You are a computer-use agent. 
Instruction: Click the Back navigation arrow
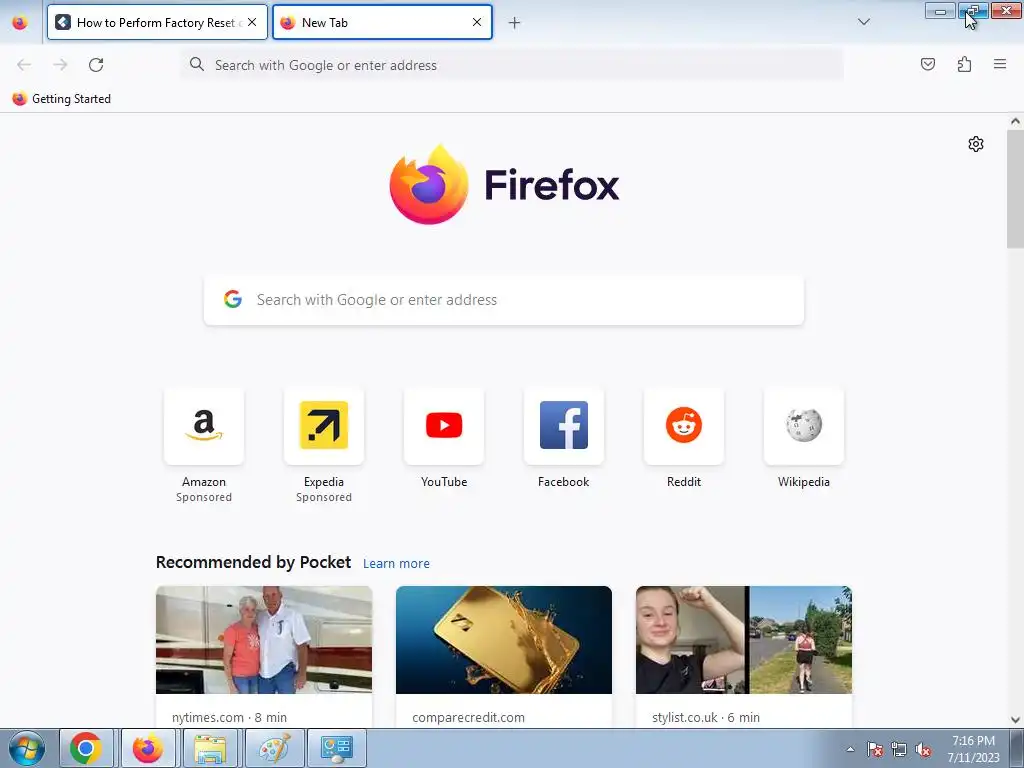tap(24, 65)
